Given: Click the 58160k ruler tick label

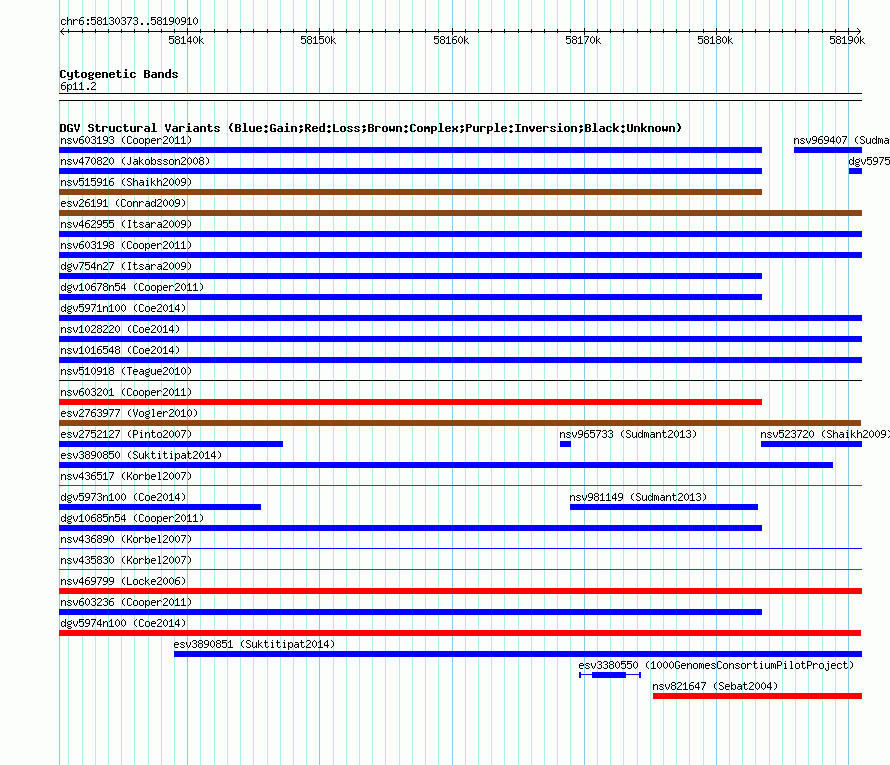Looking at the screenshot, I should click(x=451, y=40).
